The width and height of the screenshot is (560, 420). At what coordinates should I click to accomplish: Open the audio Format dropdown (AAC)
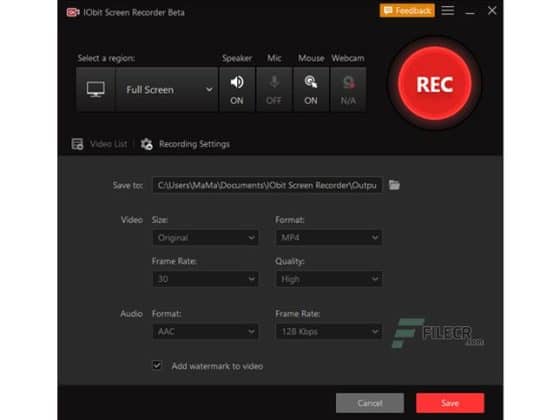coord(205,331)
